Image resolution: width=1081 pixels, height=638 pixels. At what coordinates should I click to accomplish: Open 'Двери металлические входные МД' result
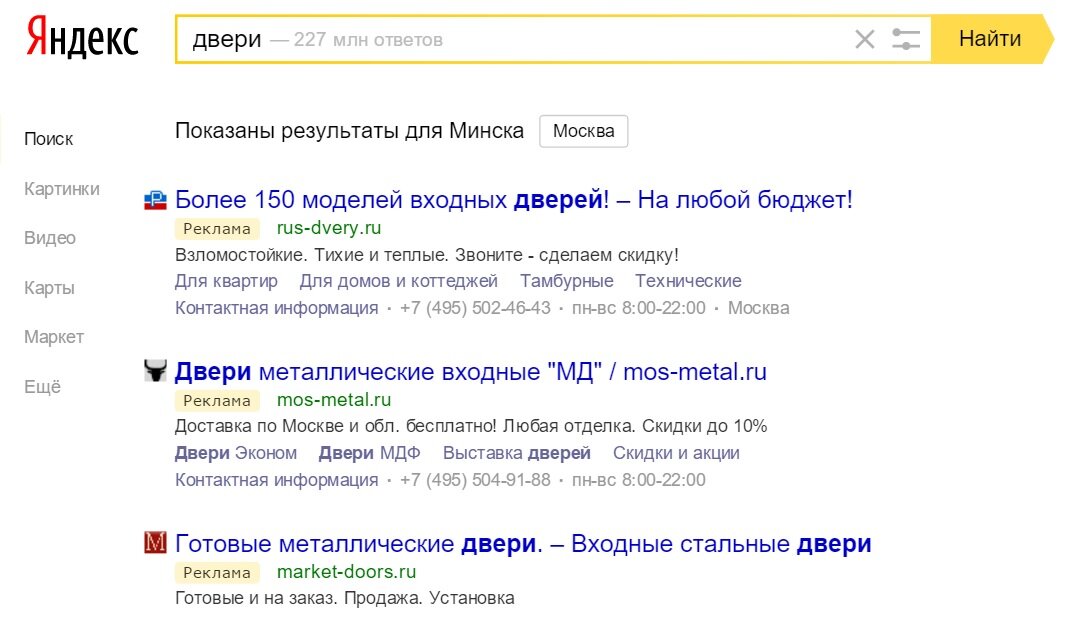click(x=470, y=372)
